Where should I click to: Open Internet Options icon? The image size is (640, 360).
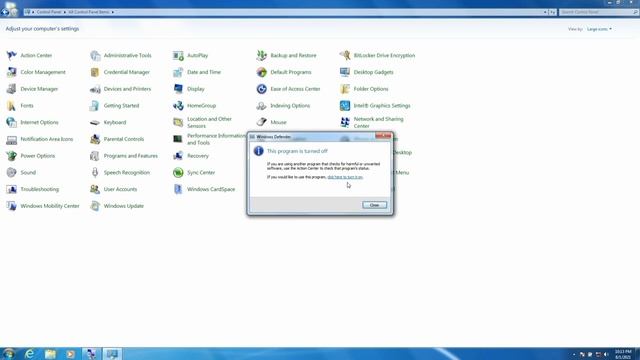click(x=11, y=122)
